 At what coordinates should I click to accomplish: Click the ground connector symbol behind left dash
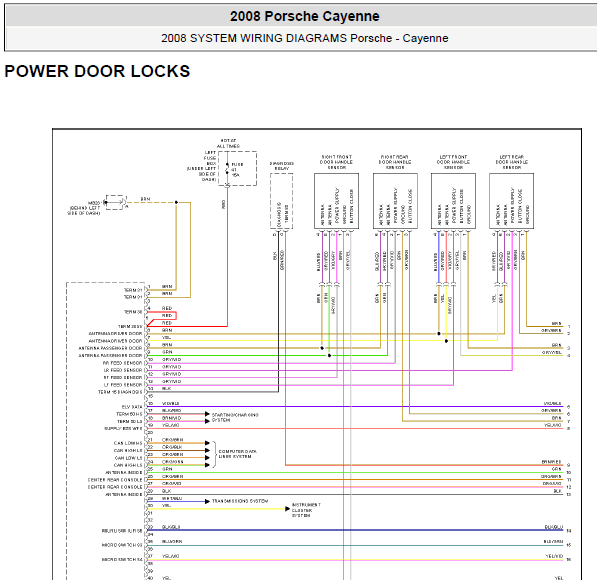[115, 202]
